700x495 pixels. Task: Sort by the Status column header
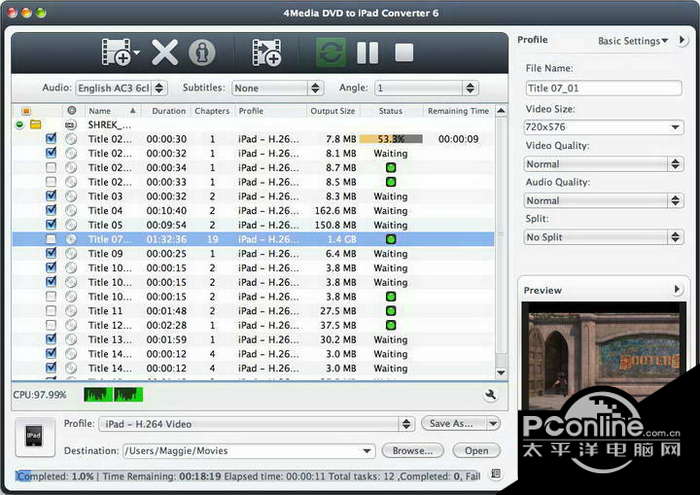(391, 111)
